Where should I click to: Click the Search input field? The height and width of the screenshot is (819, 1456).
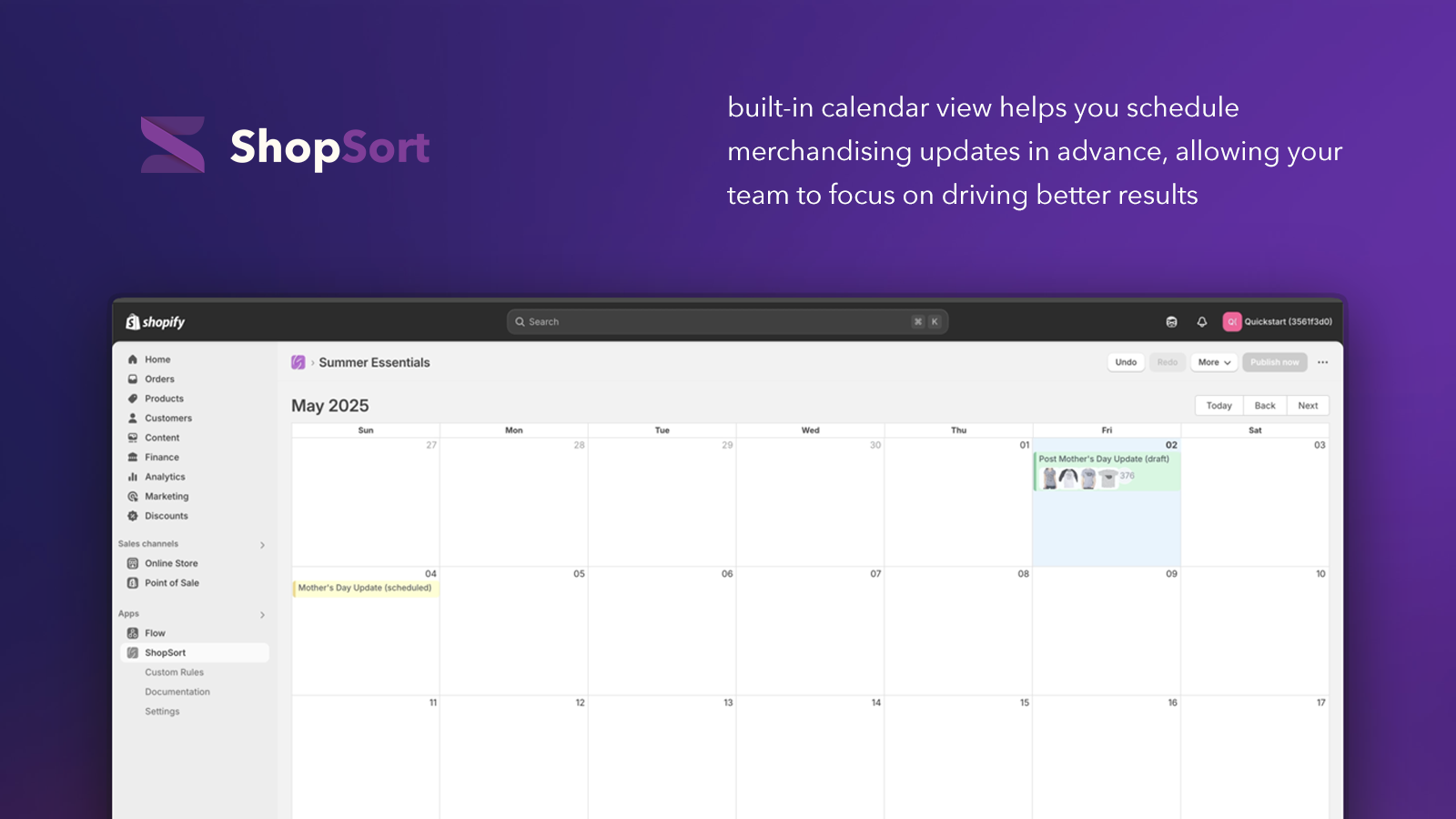pyautogui.click(x=727, y=322)
